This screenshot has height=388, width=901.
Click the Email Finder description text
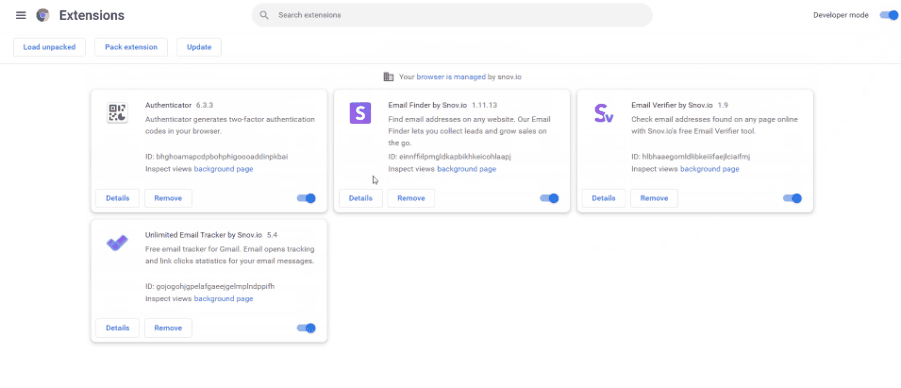click(x=469, y=131)
